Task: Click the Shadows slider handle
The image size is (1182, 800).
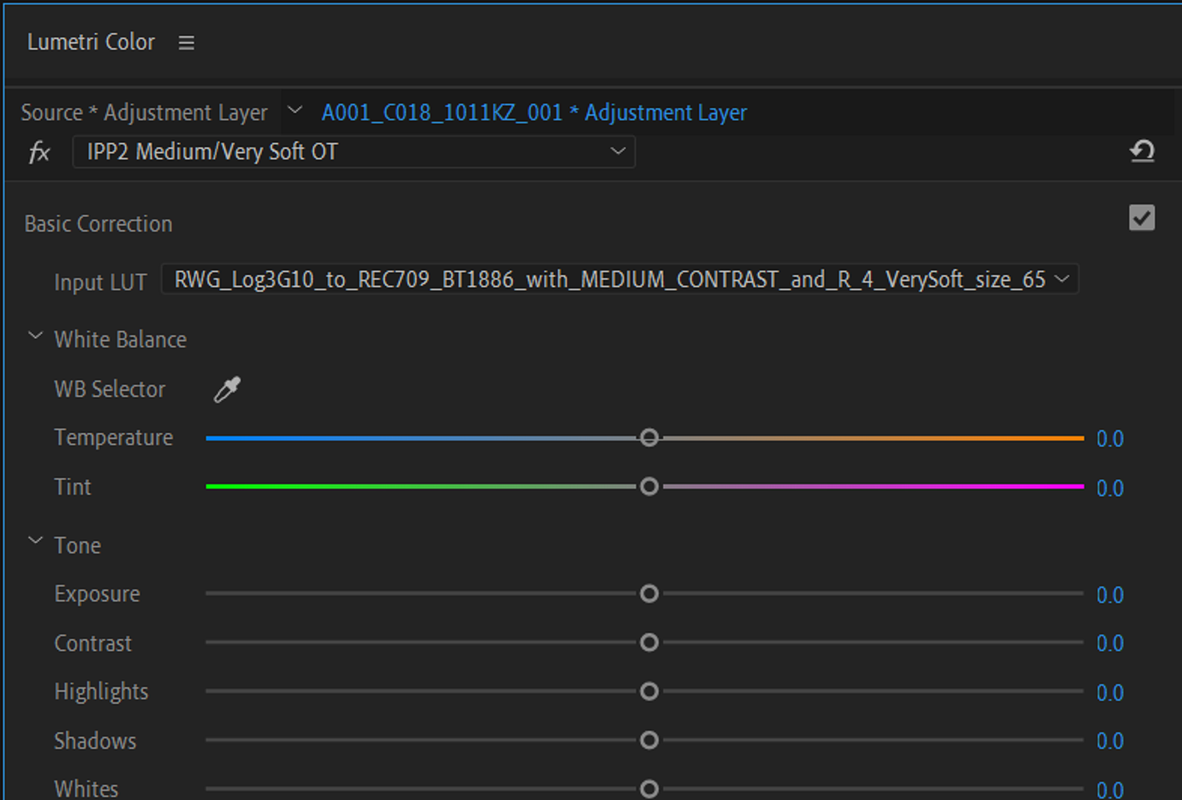Action: tap(649, 740)
